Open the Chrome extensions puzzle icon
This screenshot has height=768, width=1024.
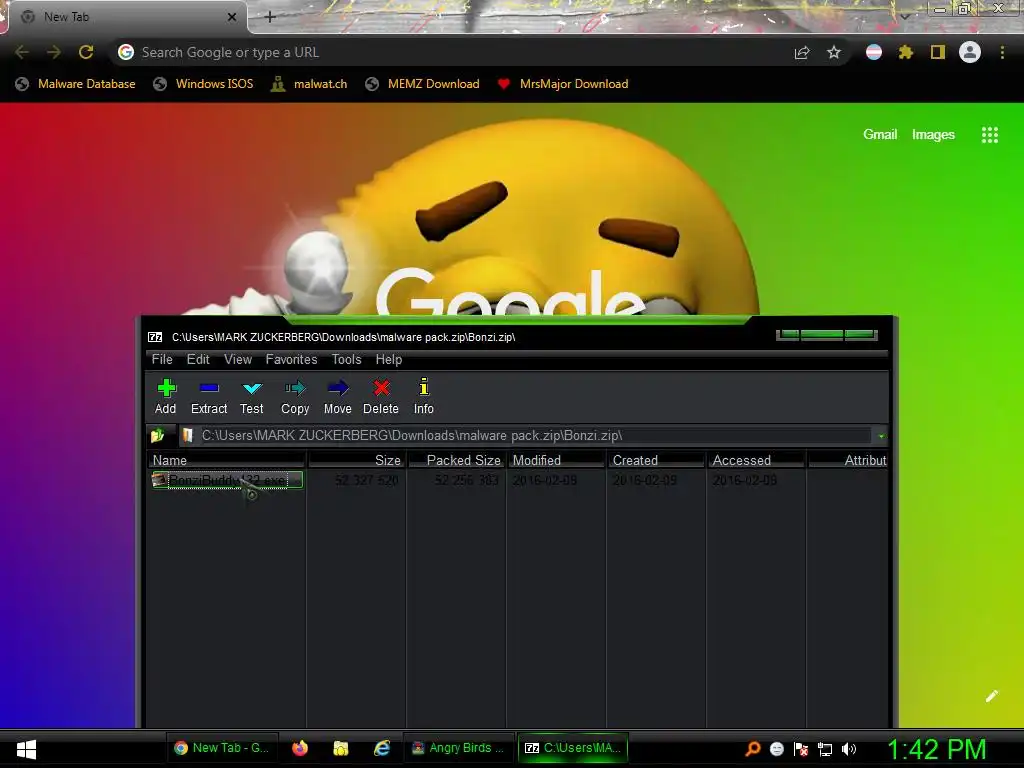pos(906,52)
